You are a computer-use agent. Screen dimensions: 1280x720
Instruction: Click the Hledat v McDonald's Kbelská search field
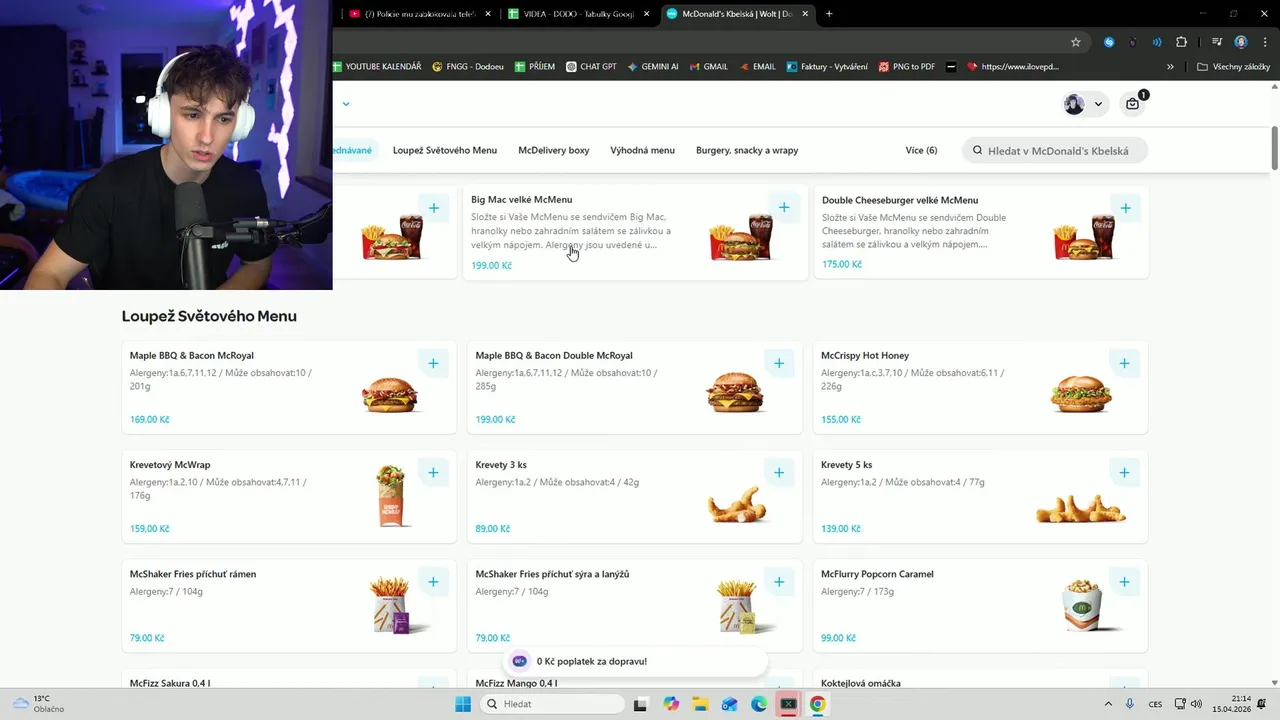pos(1055,150)
